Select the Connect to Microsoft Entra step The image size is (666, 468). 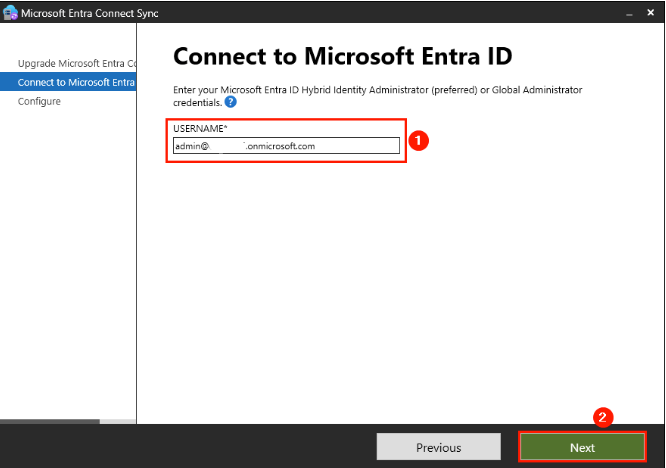coord(68,82)
